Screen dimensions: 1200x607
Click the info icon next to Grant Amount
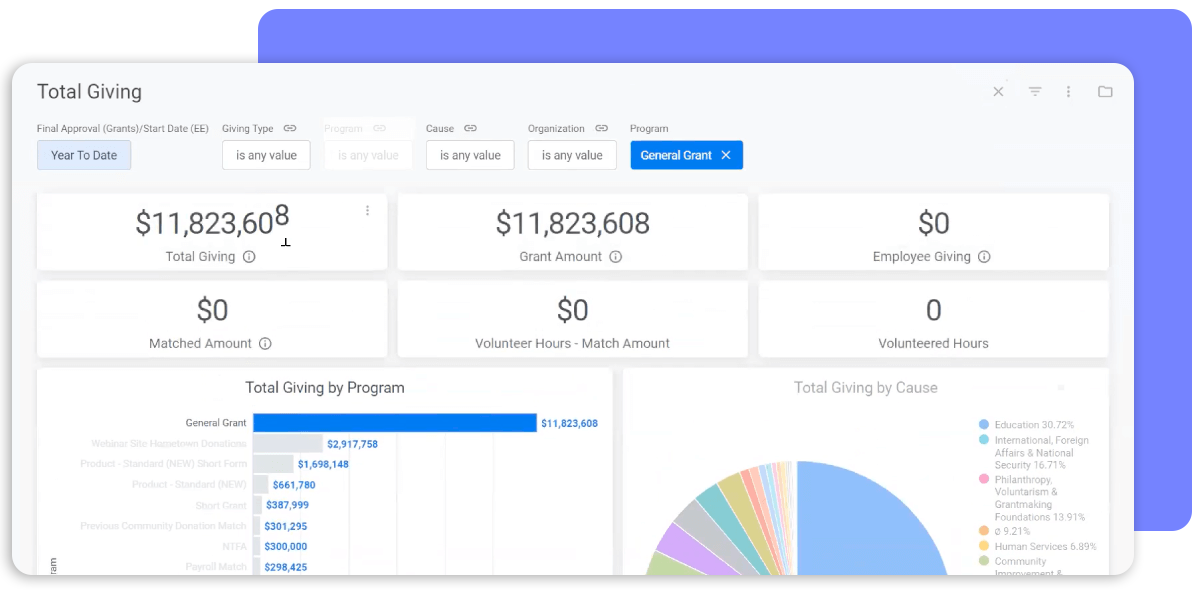[x=616, y=257]
